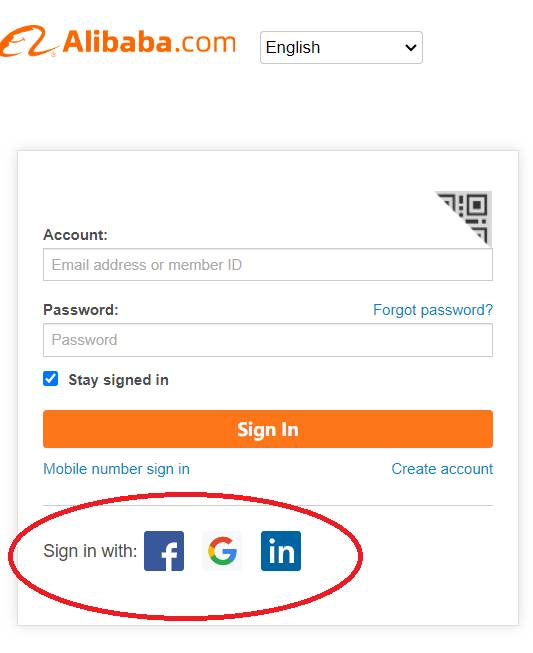Screen dimensions: 533x653
Task: Open the Forgot password? link
Action: click(x=433, y=310)
